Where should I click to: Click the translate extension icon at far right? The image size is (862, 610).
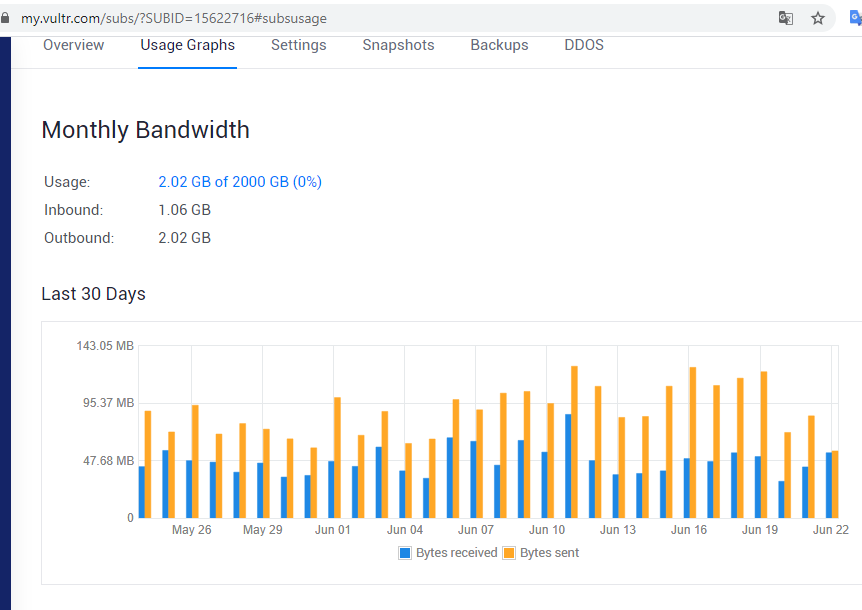pyautogui.click(x=856, y=18)
